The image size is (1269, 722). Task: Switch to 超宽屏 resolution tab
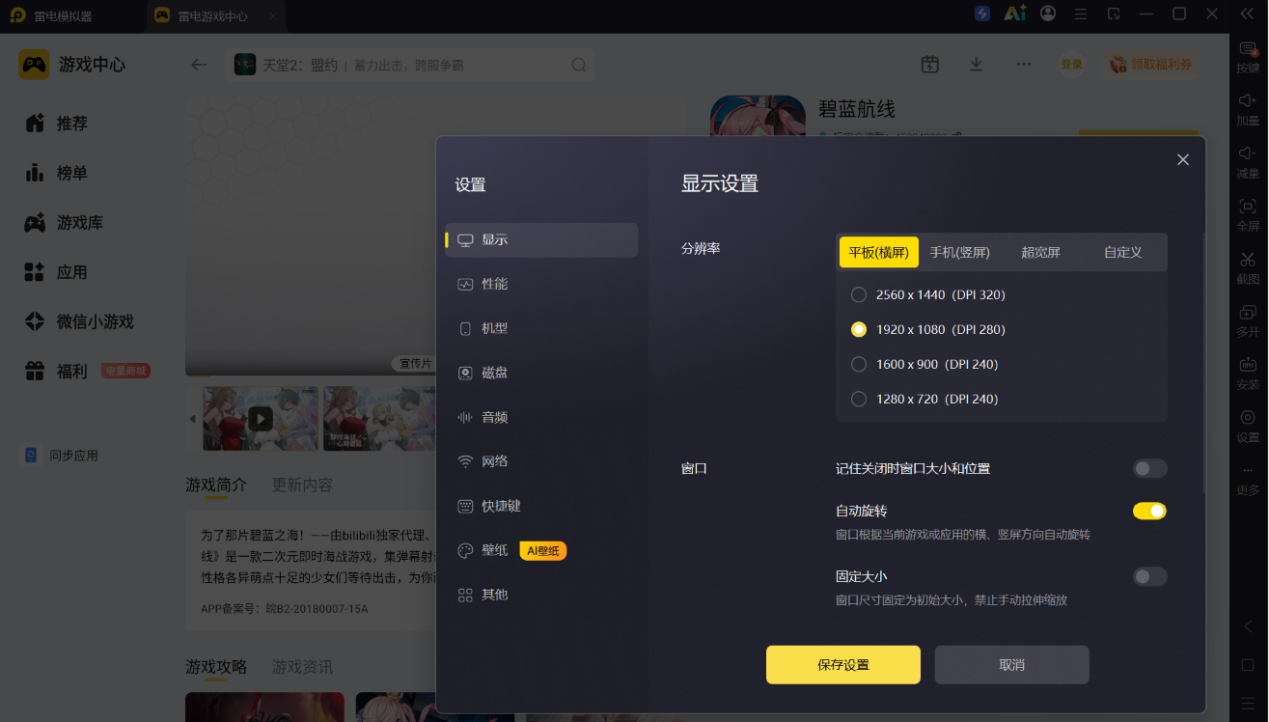(1041, 252)
